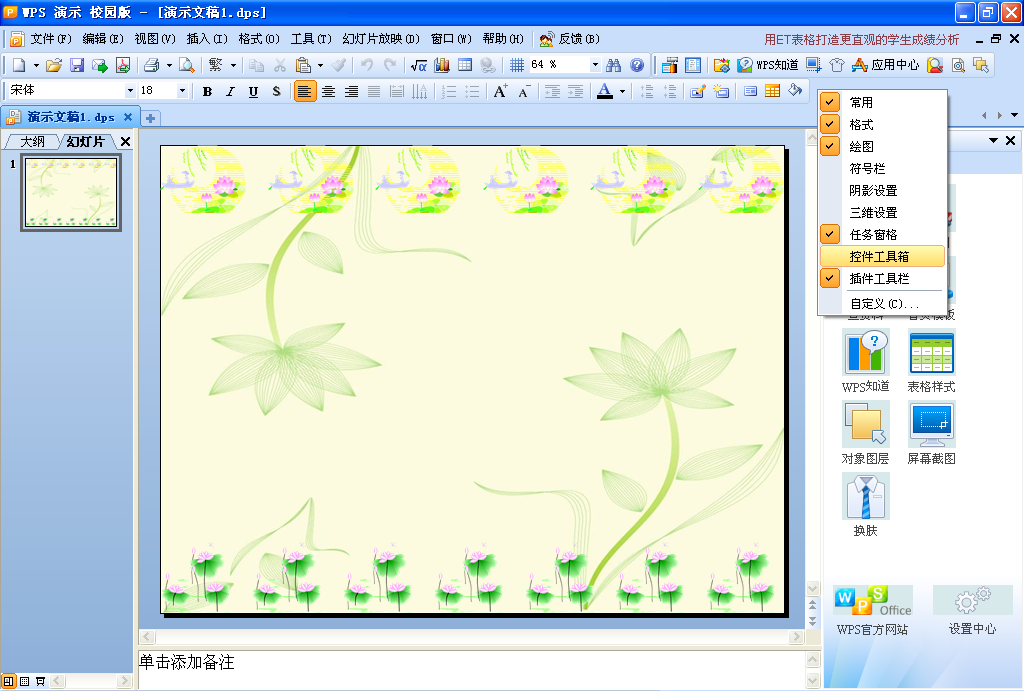The width and height of the screenshot is (1024, 691).
Task: Open the 幻灯片放映 menu
Action: coord(379,39)
